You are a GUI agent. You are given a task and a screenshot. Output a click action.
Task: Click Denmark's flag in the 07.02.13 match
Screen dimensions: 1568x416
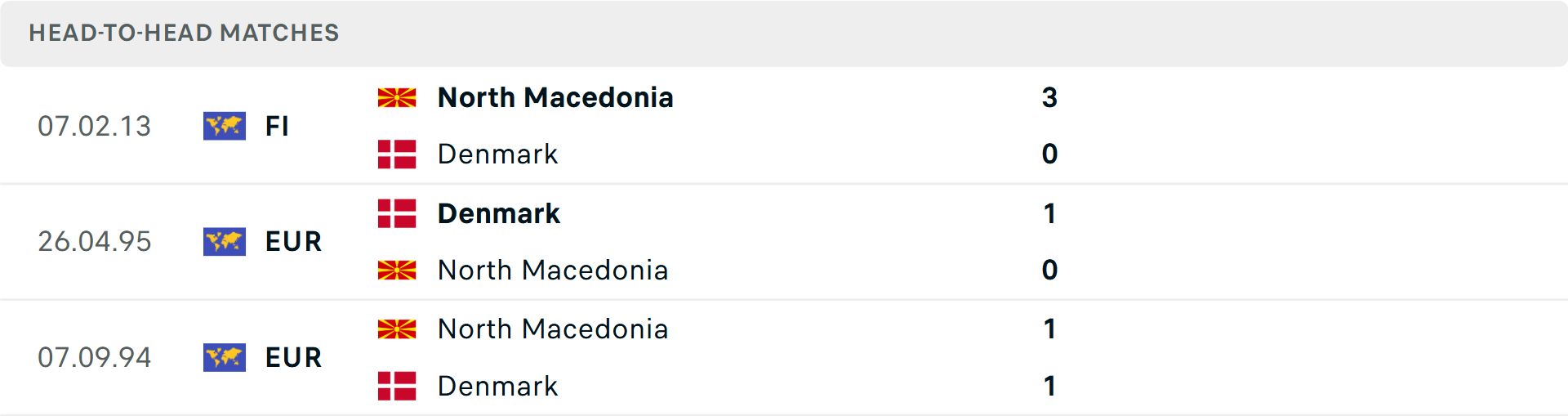coord(397,154)
